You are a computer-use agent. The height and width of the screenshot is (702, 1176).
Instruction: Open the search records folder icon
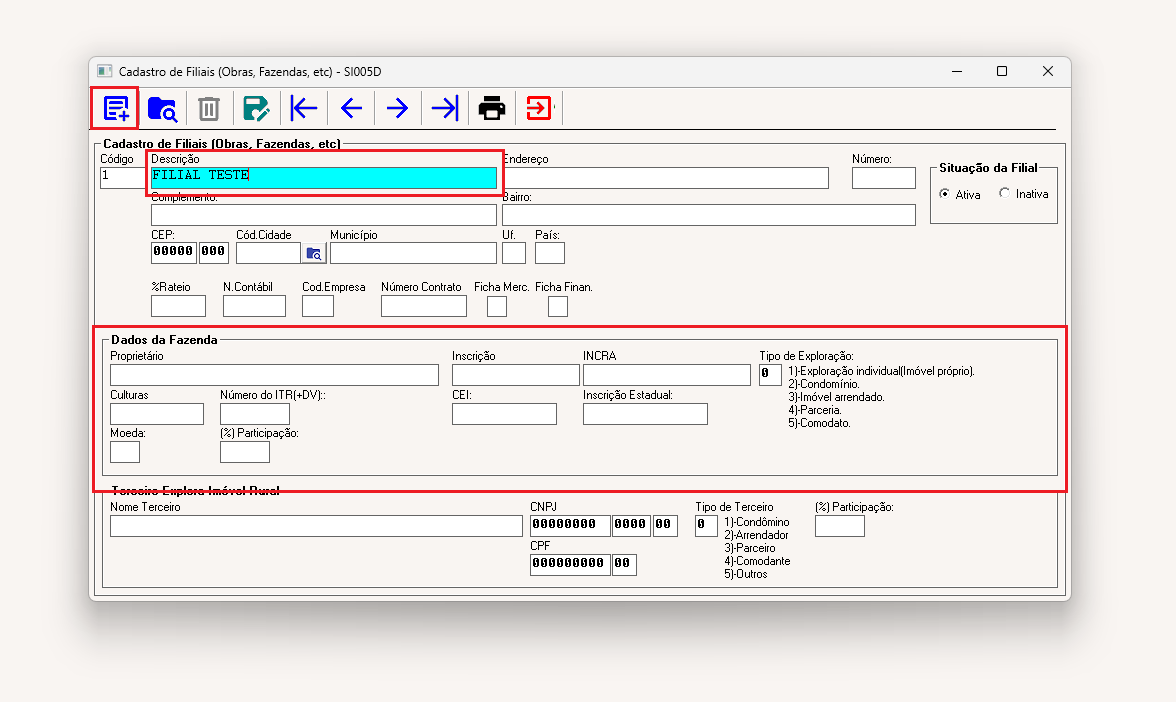162,109
